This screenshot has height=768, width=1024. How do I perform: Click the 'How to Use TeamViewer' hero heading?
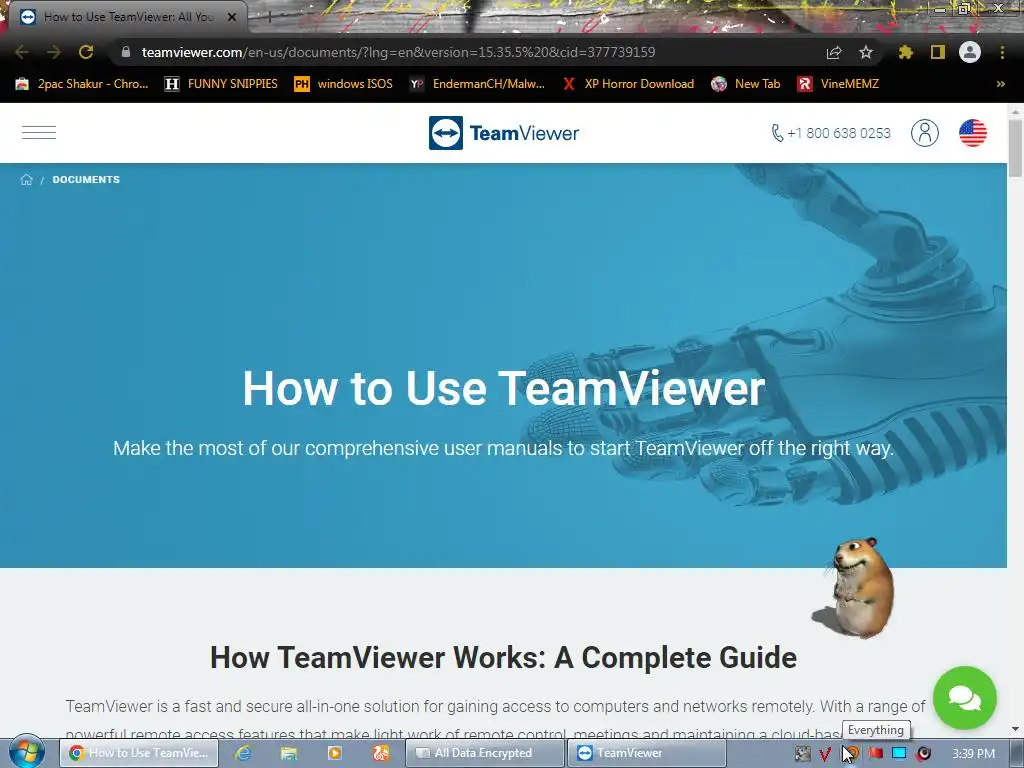pyautogui.click(x=504, y=389)
